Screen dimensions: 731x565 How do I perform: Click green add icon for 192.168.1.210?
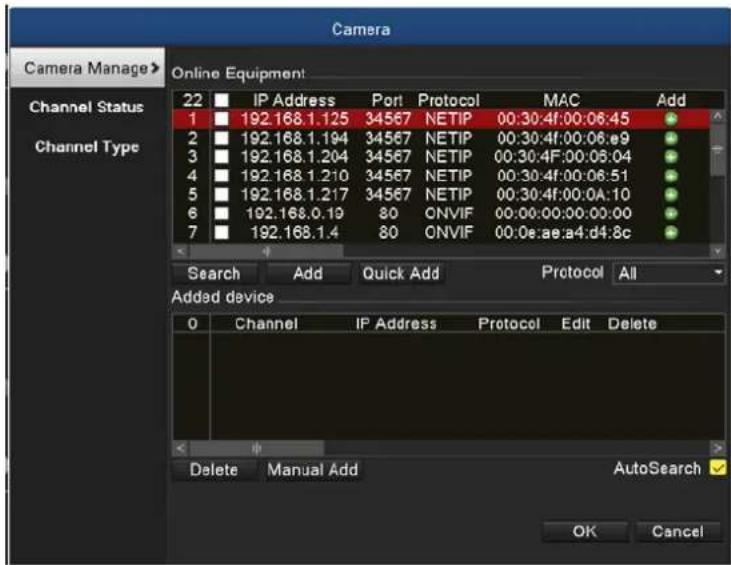click(x=670, y=176)
